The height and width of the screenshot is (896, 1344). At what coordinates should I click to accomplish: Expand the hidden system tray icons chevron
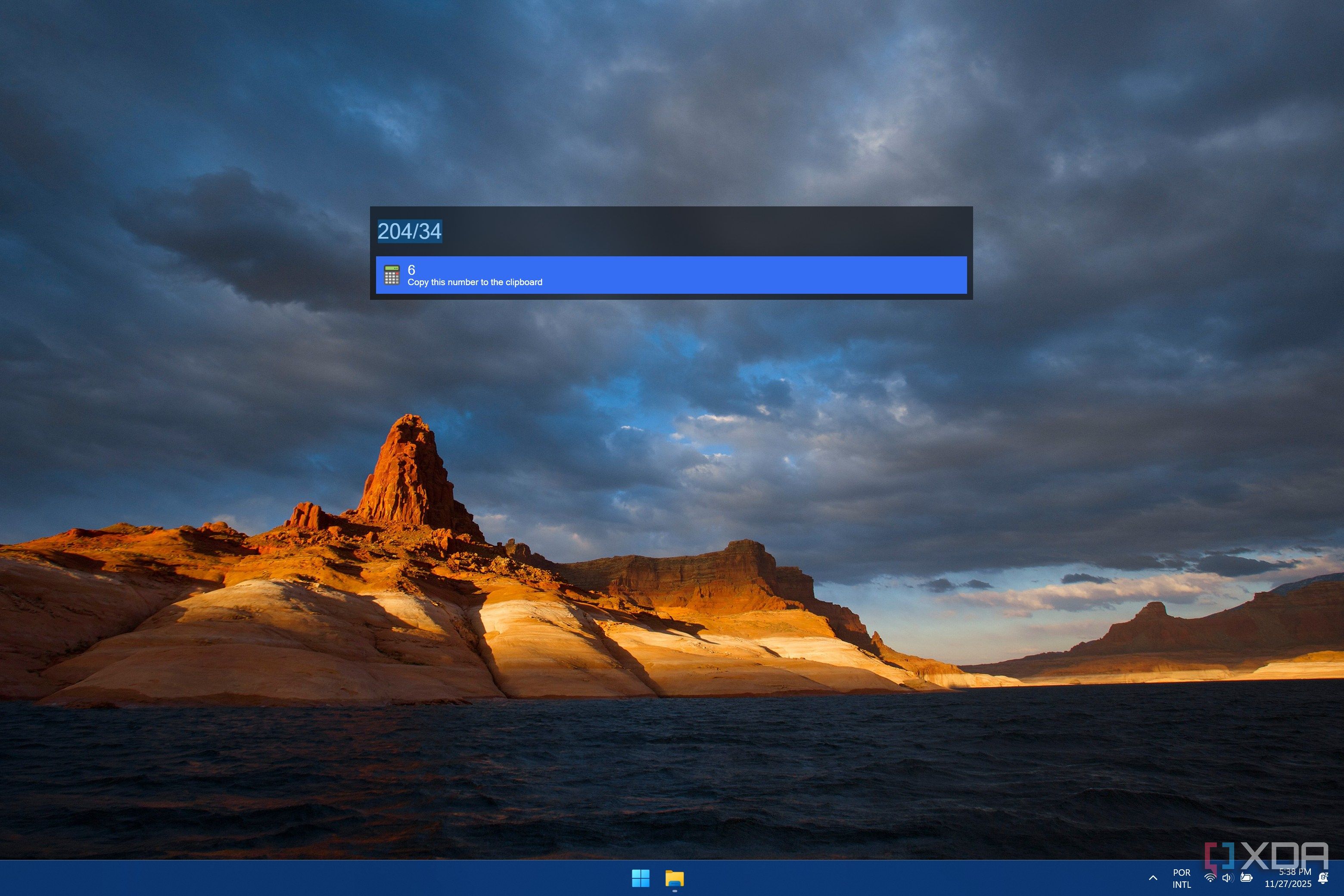pos(1153,878)
